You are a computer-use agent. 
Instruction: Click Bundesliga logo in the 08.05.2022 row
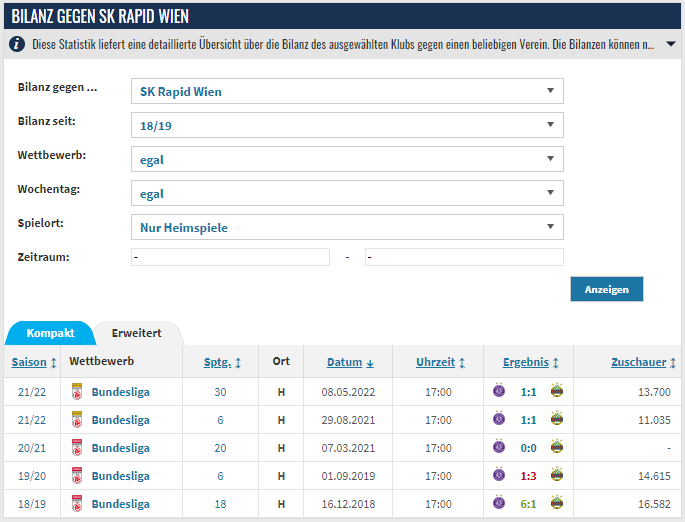coord(77,392)
